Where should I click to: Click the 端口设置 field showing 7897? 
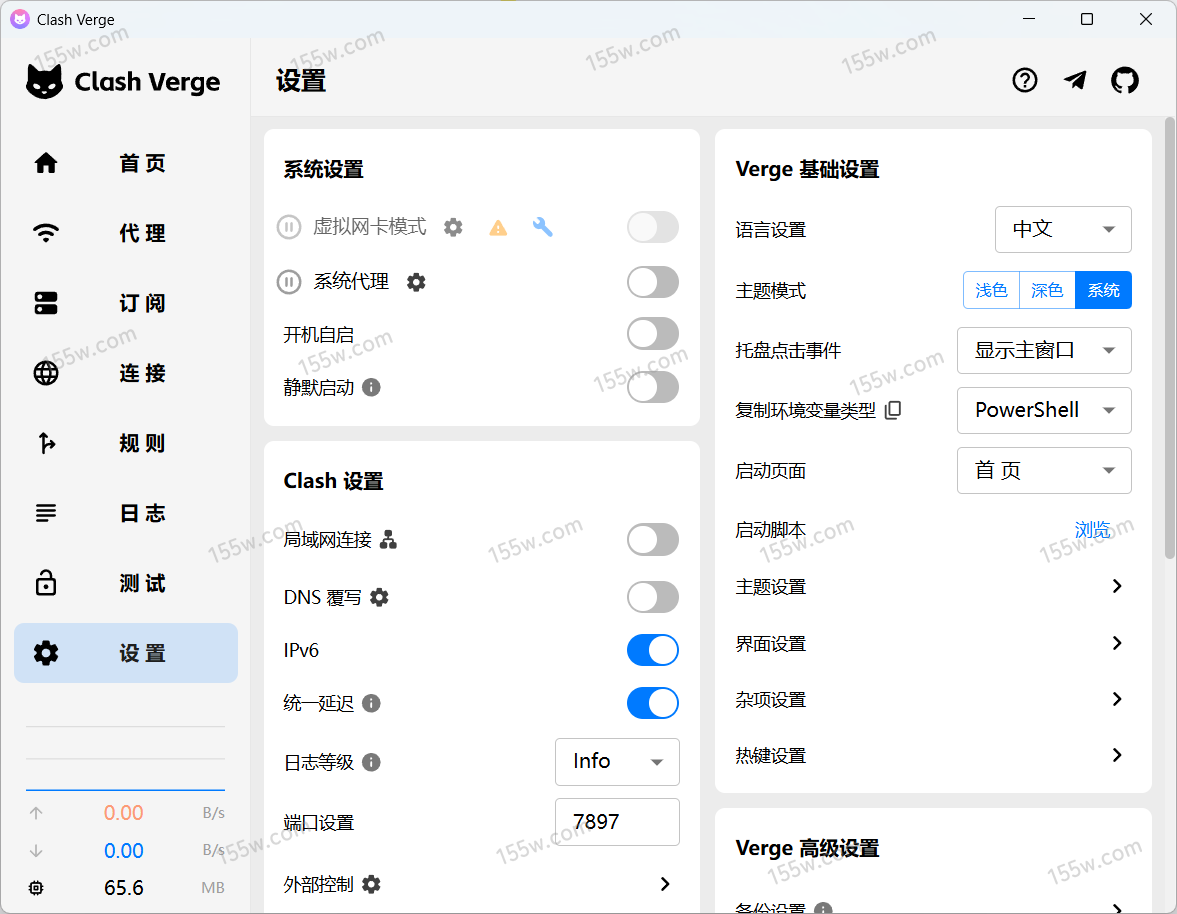617,822
